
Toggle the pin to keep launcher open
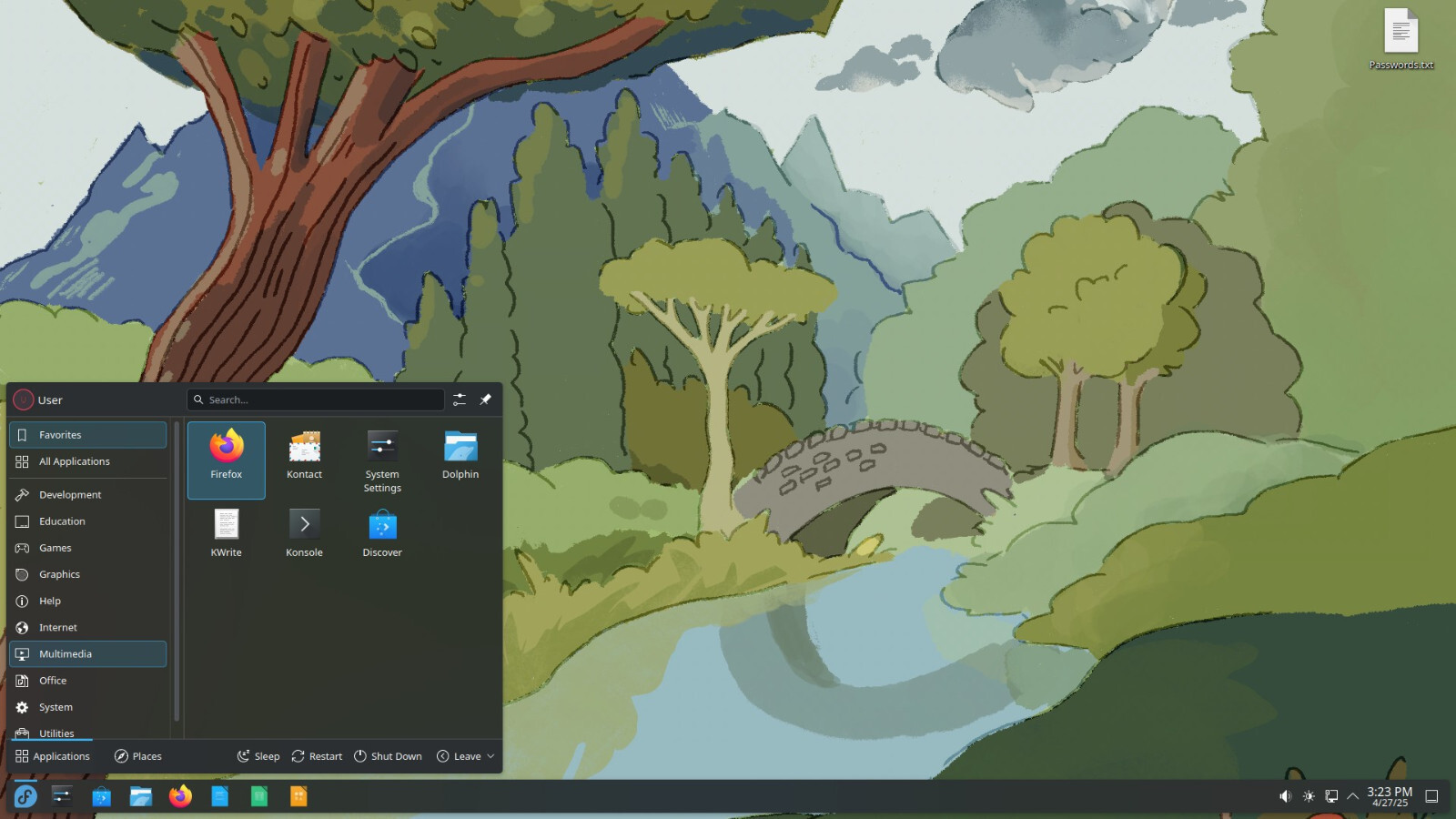[486, 399]
